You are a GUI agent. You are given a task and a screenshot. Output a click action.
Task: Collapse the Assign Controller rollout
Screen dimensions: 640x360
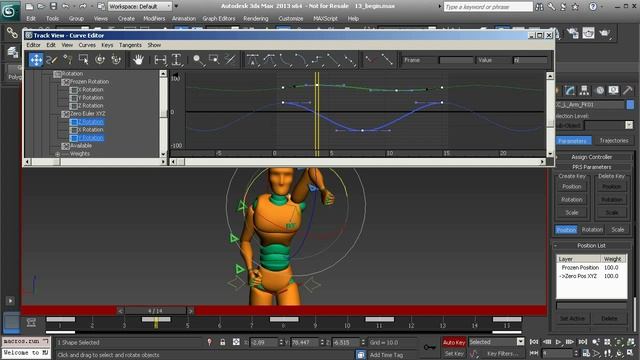pyautogui.click(x=591, y=157)
